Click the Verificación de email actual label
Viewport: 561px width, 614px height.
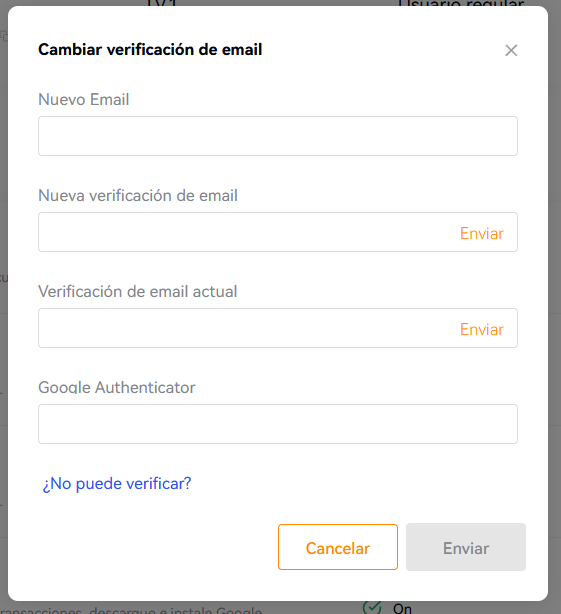point(138,291)
